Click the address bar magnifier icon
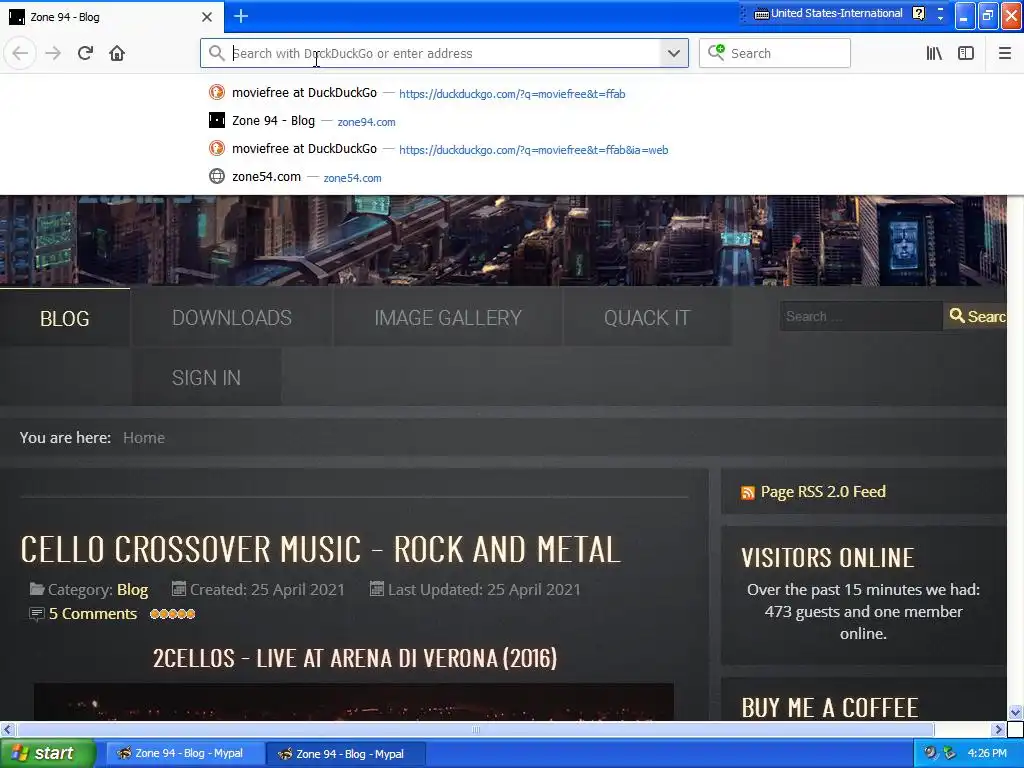The image size is (1024, 768). point(217,53)
